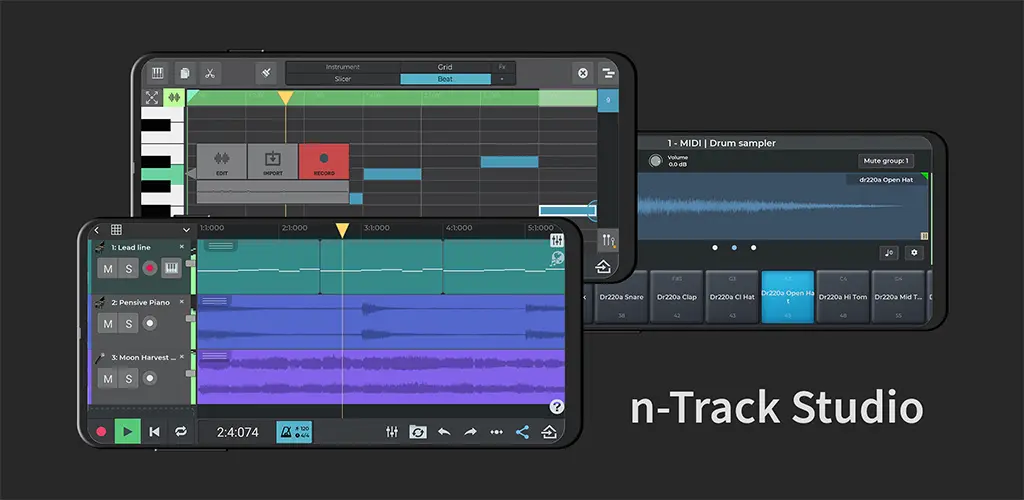Screen dimensions: 1024x500
Task: Click the red RECORD button
Action: click(x=324, y=161)
